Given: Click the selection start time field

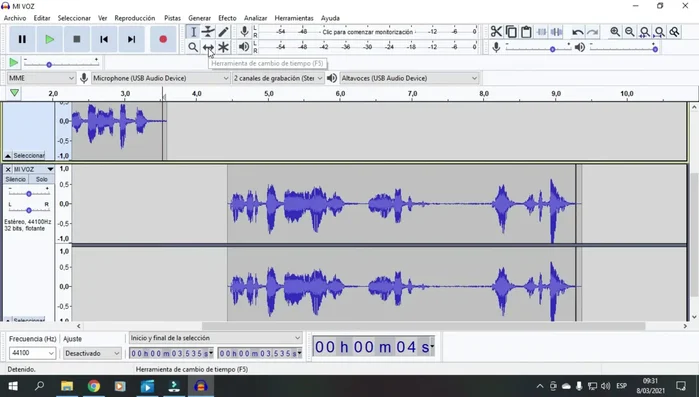Looking at the screenshot, I should 171,353.
